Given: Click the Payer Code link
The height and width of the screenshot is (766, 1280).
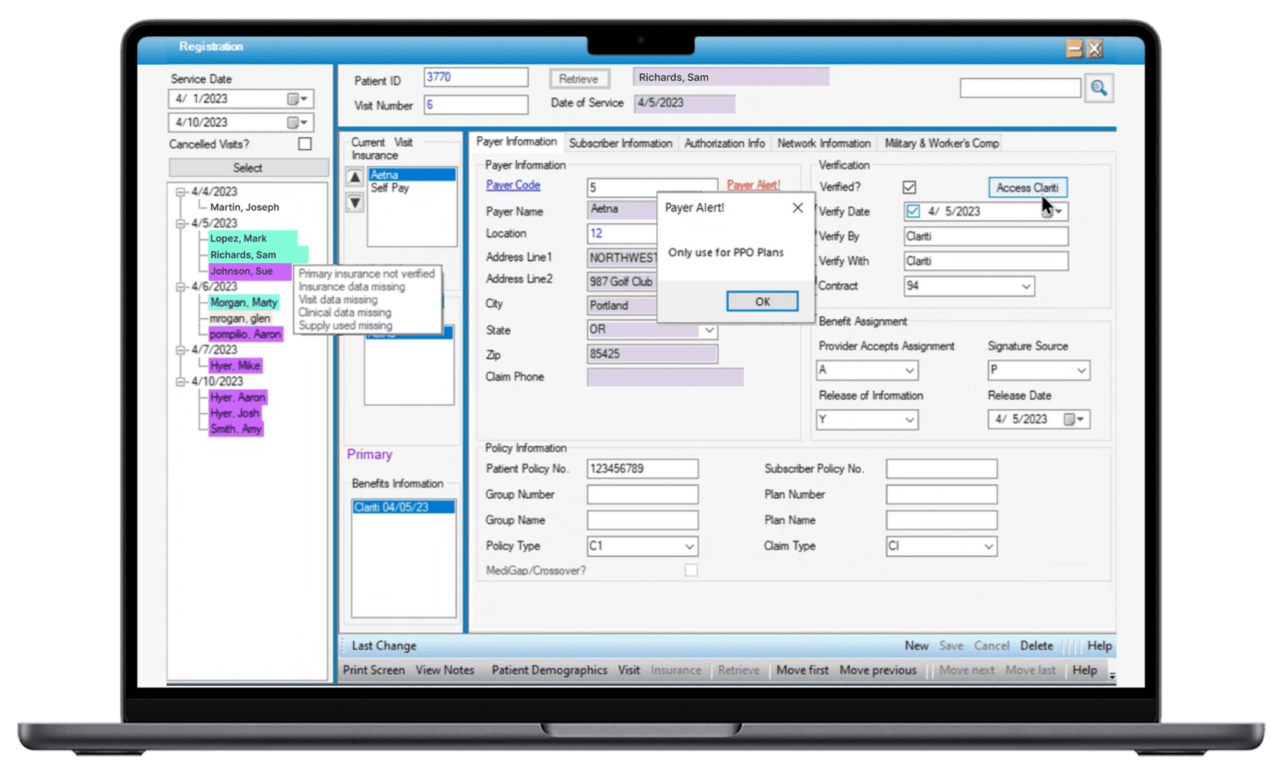Looking at the screenshot, I should click(513, 185).
